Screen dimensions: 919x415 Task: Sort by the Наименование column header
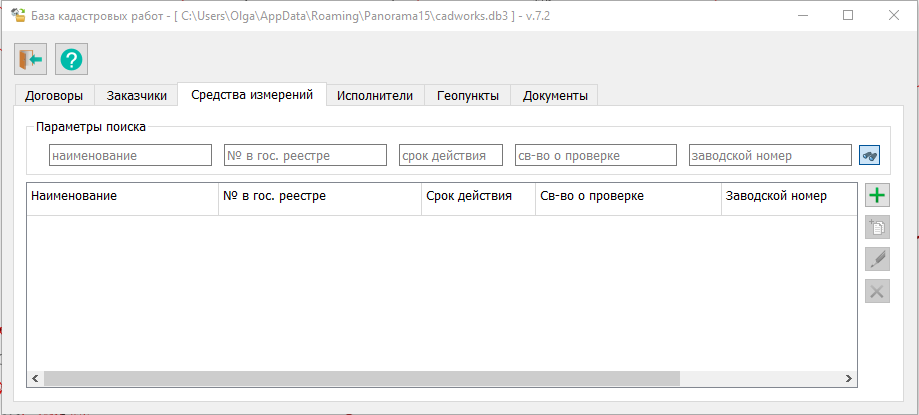tap(122, 199)
